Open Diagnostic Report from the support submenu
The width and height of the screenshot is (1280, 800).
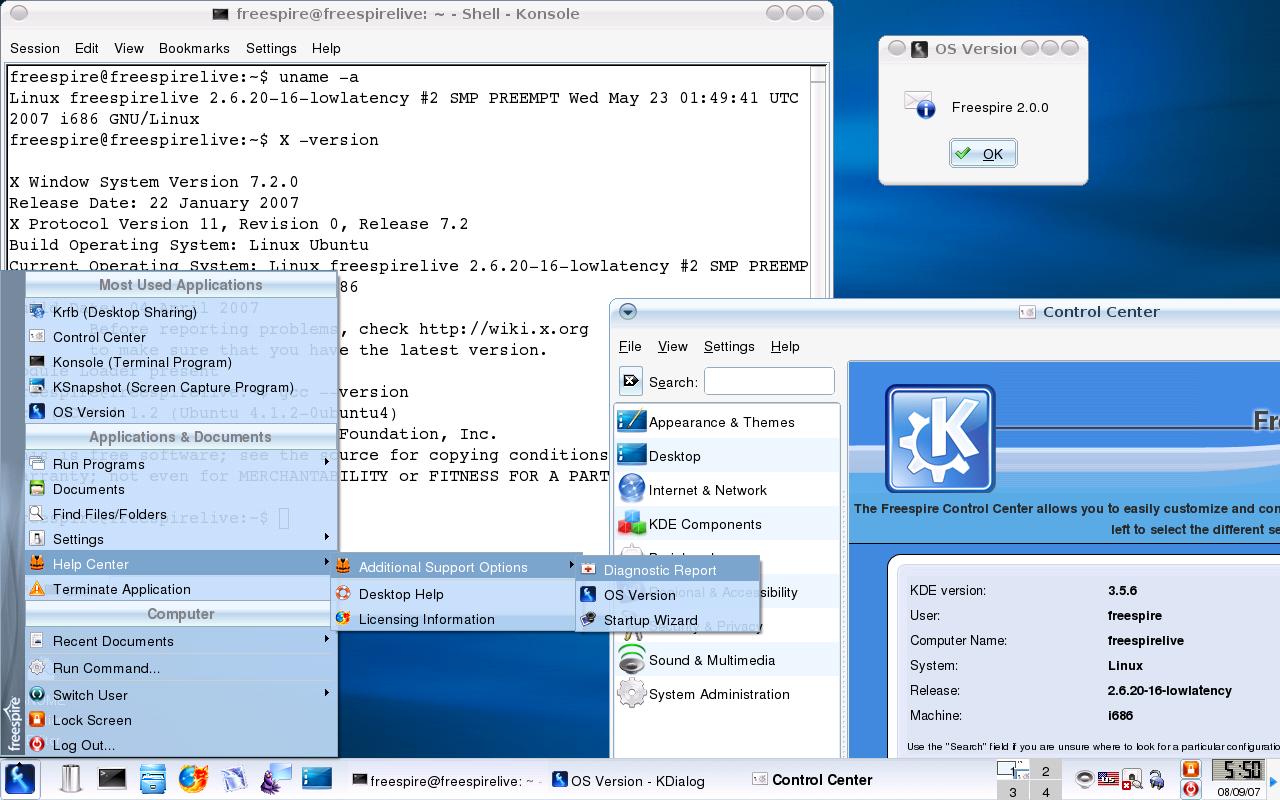click(x=667, y=570)
